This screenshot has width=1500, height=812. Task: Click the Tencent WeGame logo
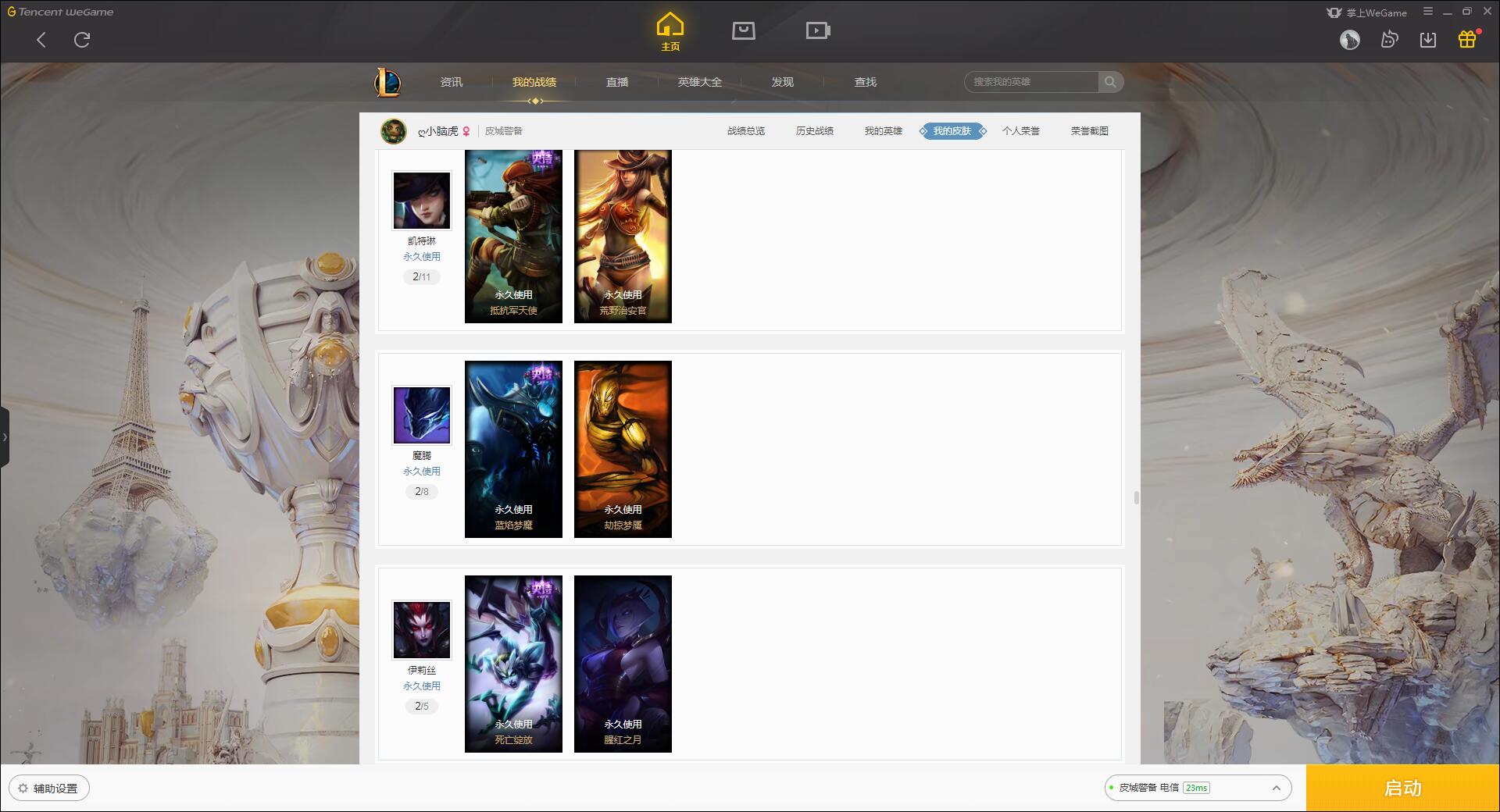point(60,12)
